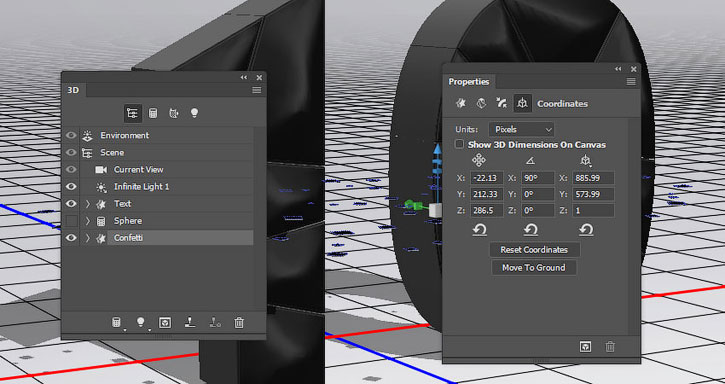Click the X position field showing -22.13
Viewport: 725px width, 384px height.
pos(487,178)
